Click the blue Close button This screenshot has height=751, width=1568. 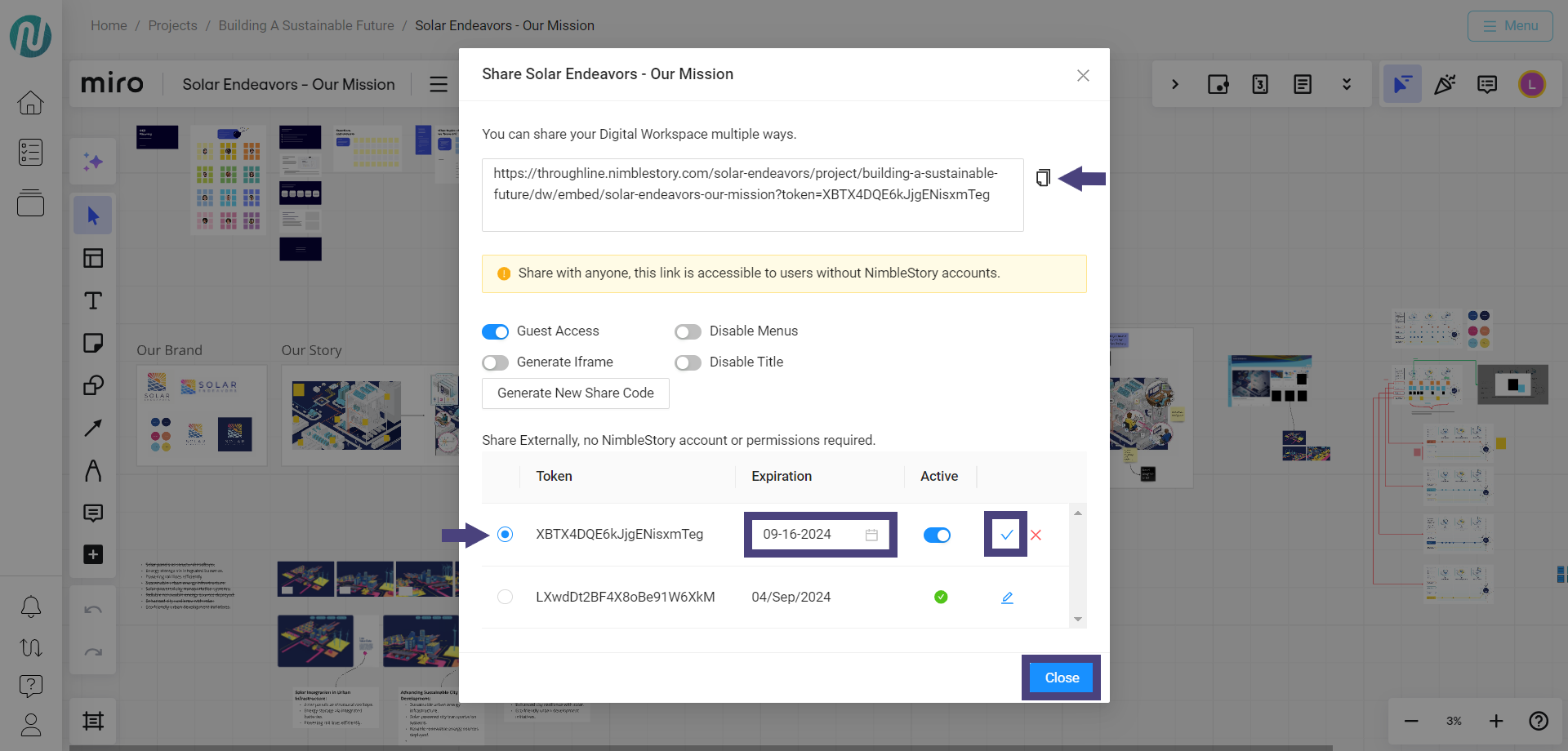[x=1062, y=678]
